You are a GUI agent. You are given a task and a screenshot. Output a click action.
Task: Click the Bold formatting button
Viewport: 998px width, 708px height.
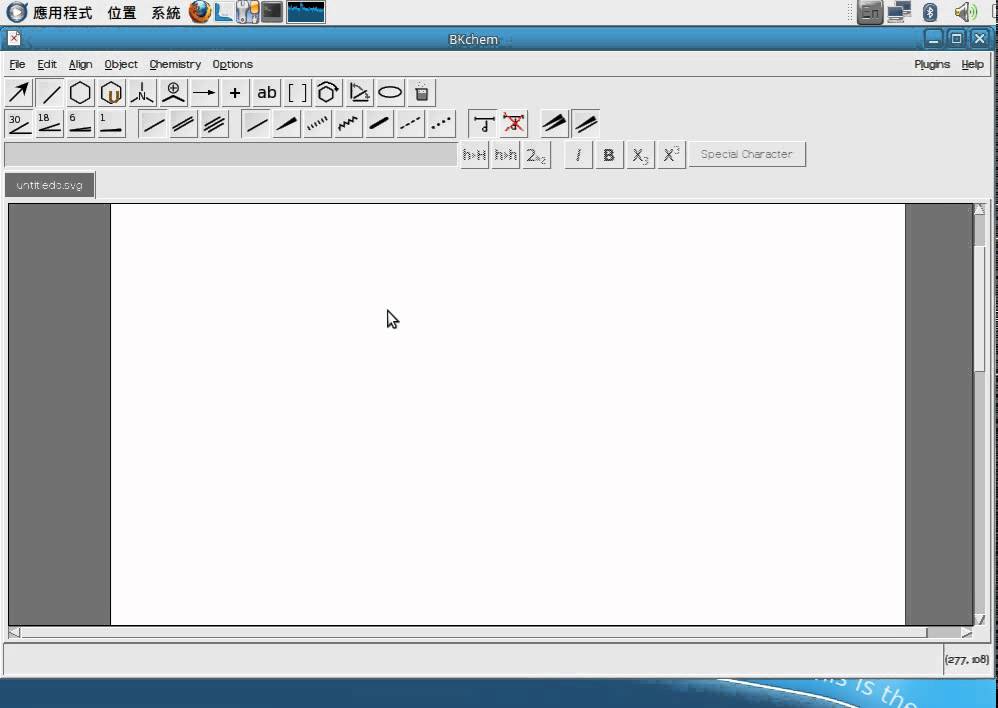(x=608, y=155)
